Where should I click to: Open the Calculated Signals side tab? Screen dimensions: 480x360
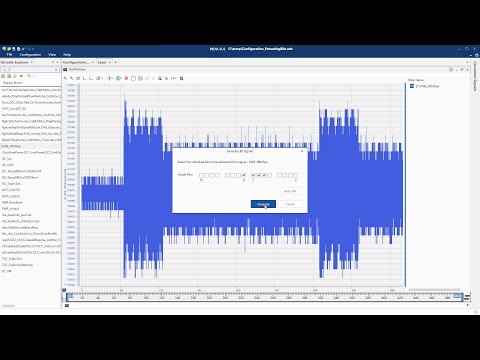tap(475, 76)
